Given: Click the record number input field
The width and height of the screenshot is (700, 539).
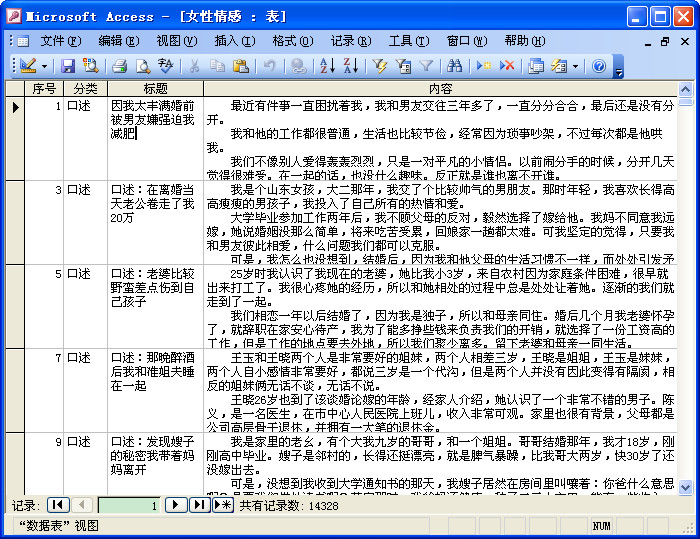Looking at the screenshot, I should coord(129,506).
